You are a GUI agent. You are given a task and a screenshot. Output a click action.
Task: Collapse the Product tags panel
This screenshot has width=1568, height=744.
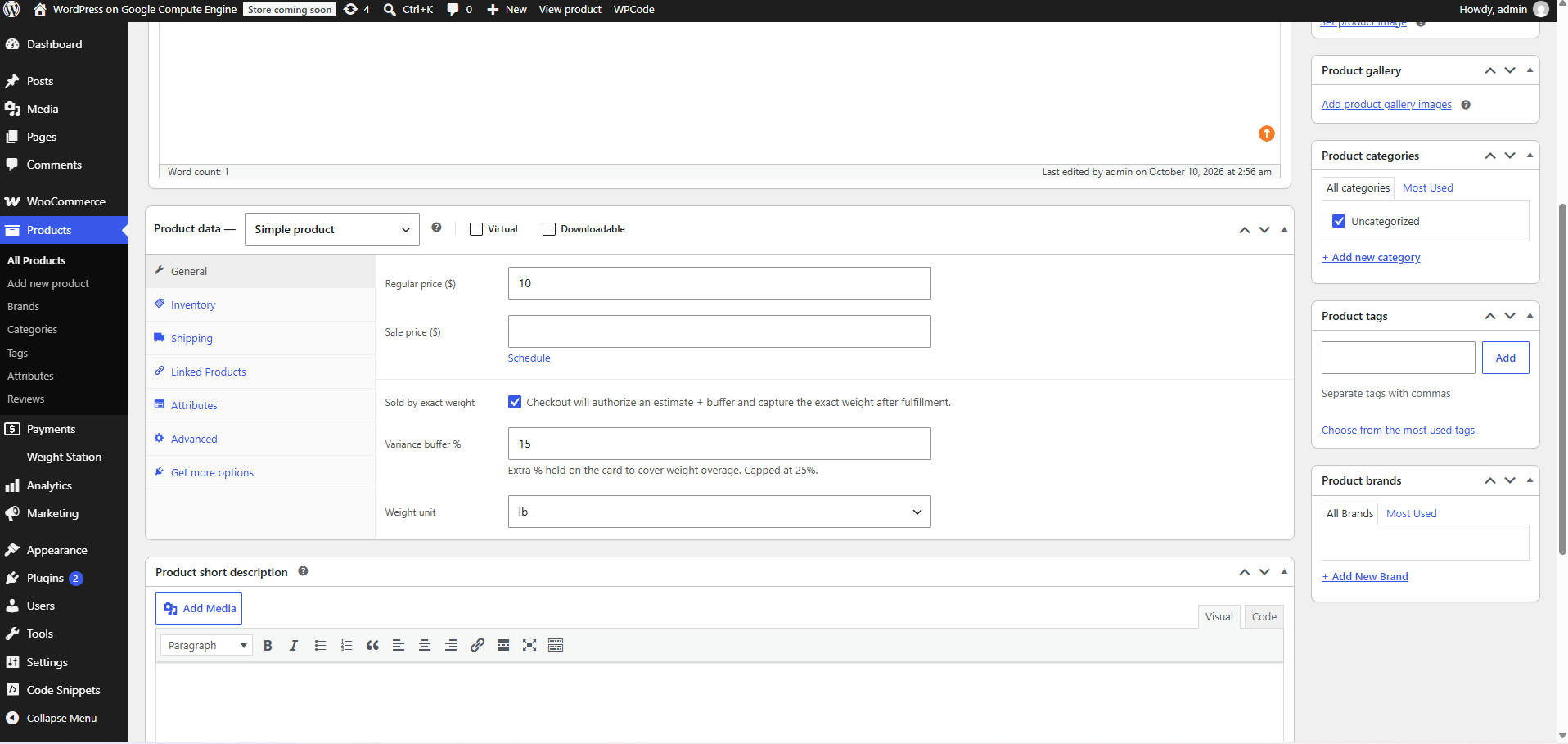coord(1530,316)
